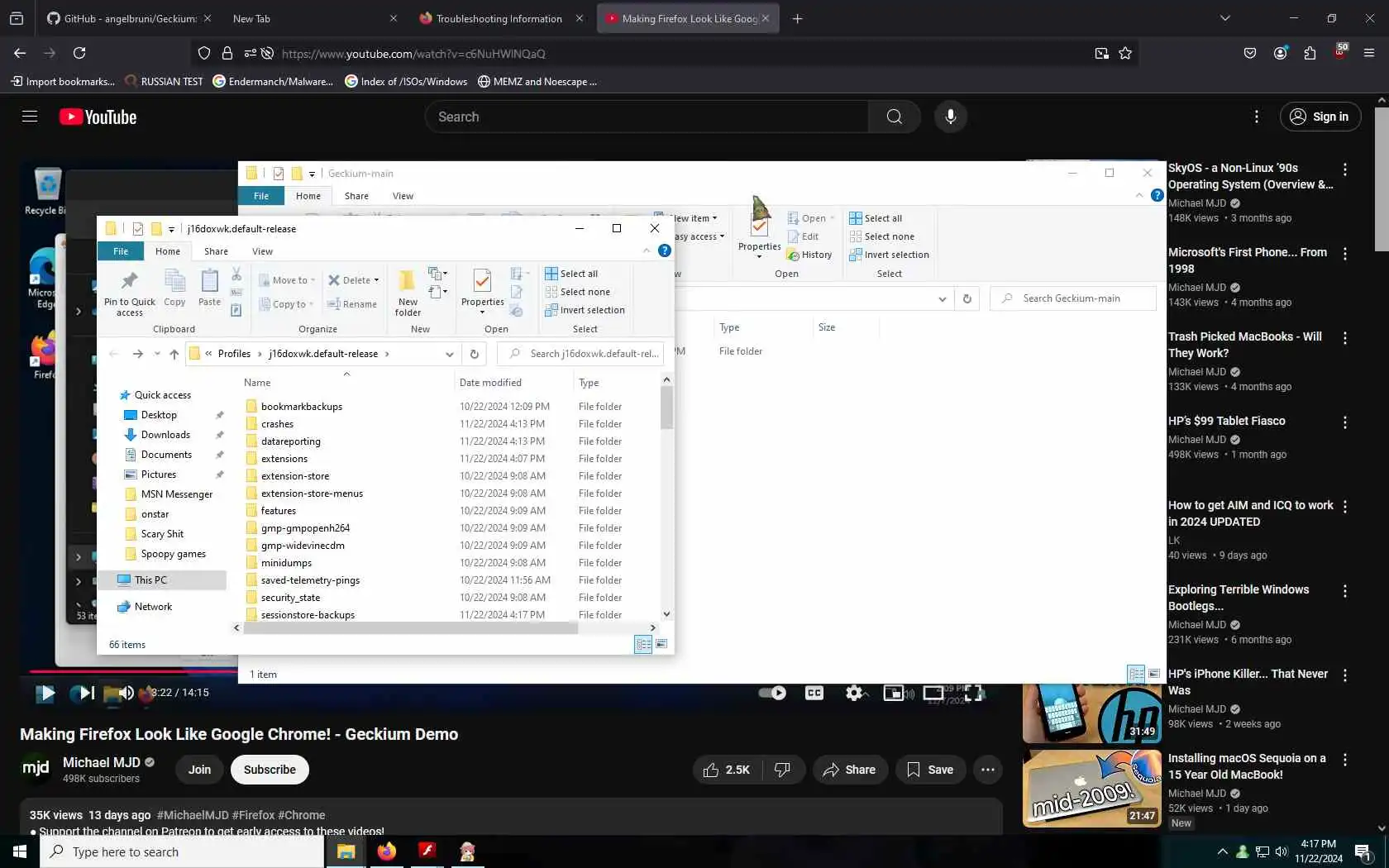Open the Firefox application menu

pyautogui.click(x=1369, y=53)
